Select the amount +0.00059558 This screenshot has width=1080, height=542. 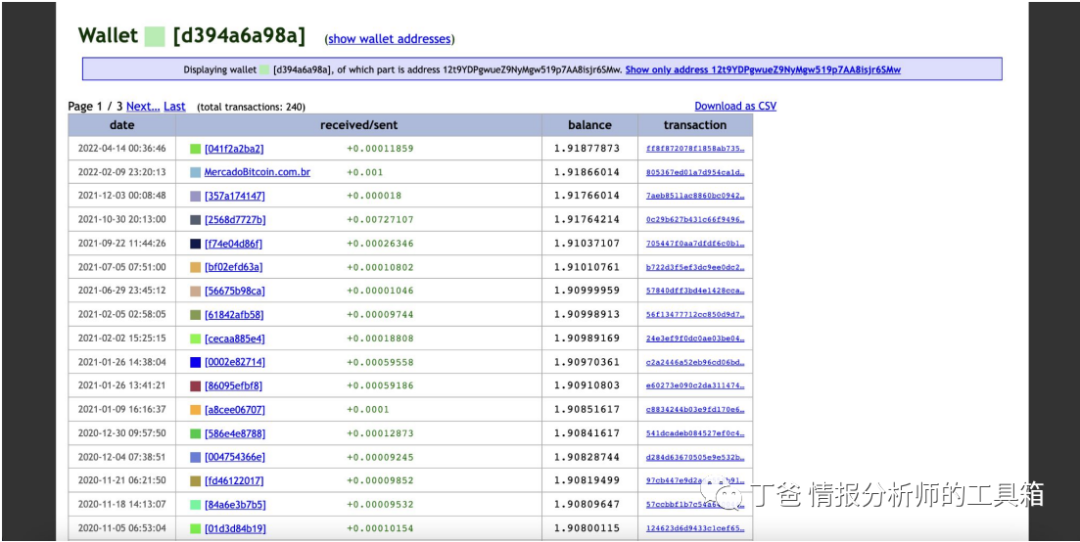380,362
